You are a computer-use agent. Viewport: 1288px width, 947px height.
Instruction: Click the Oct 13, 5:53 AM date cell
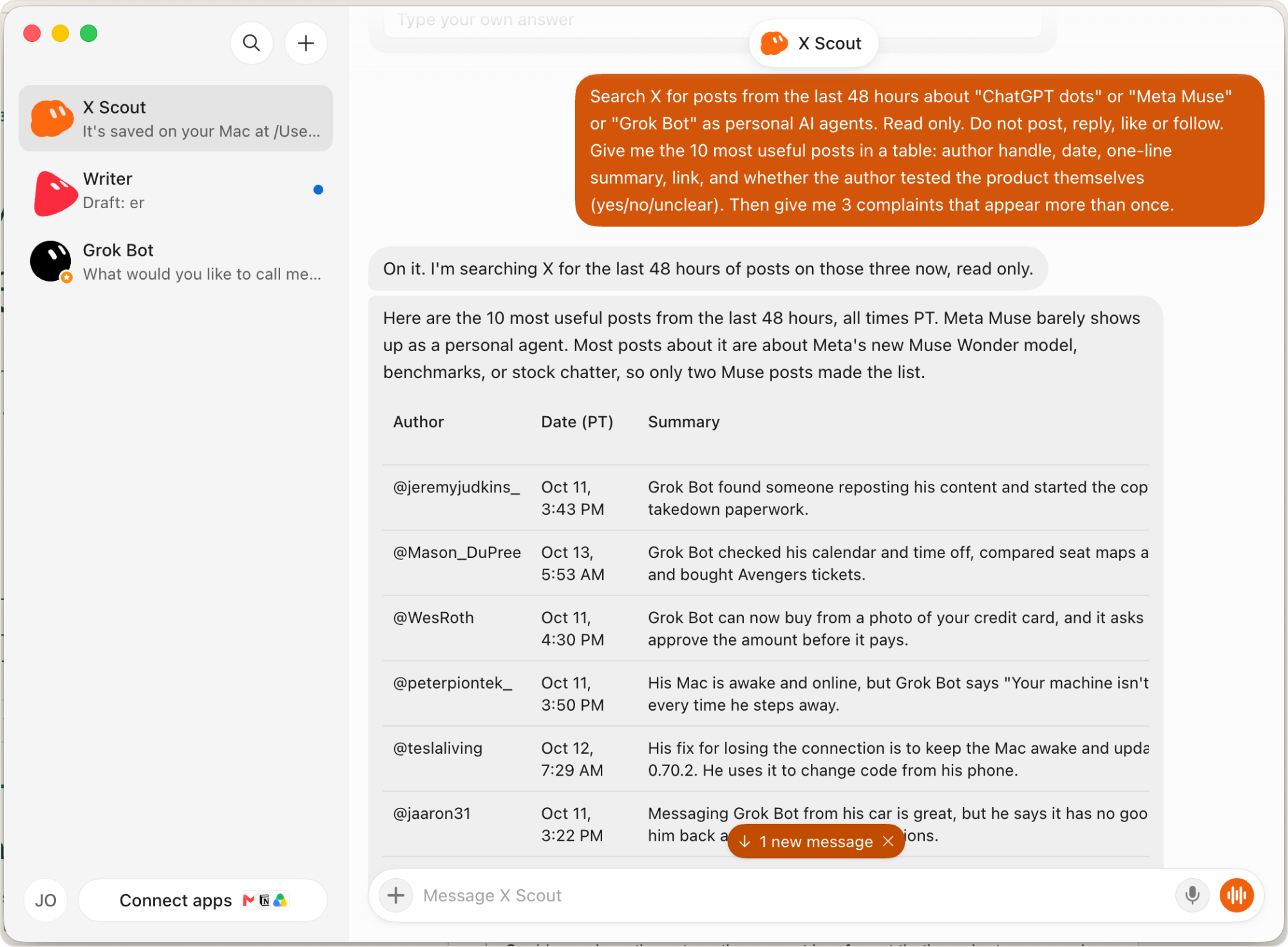click(x=573, y=563)
